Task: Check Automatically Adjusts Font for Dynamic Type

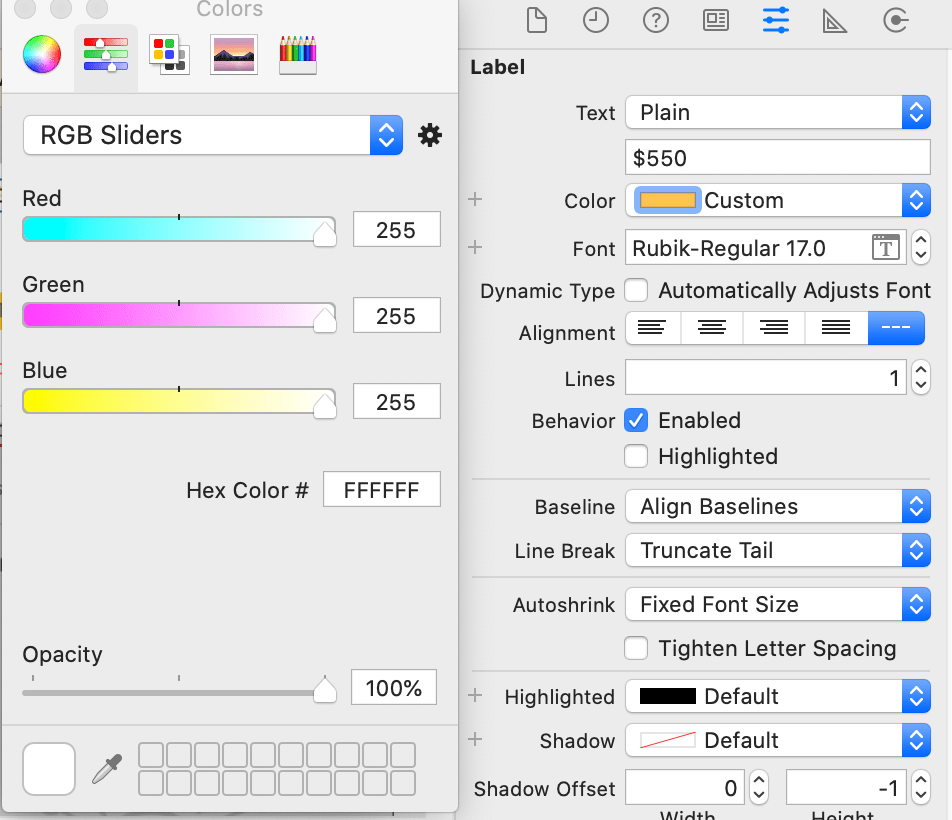Action: pyautogui.click(x=636, y=291)
